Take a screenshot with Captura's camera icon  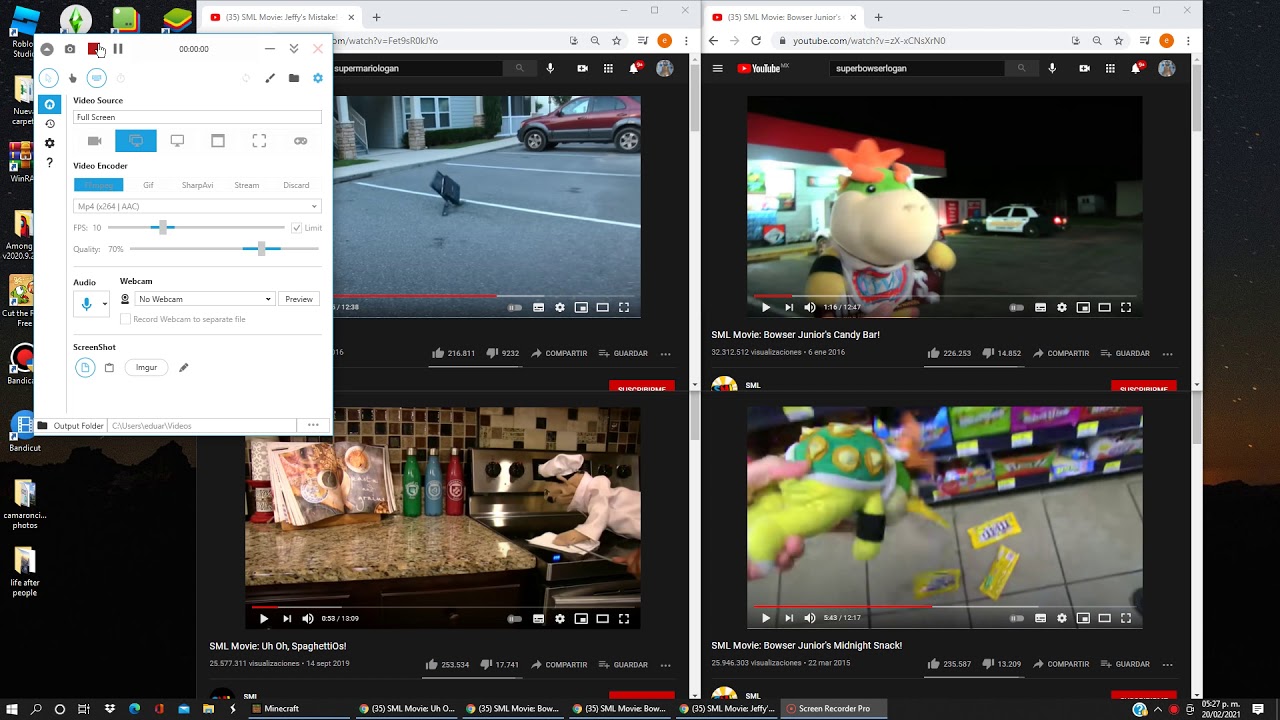point(70,49)
